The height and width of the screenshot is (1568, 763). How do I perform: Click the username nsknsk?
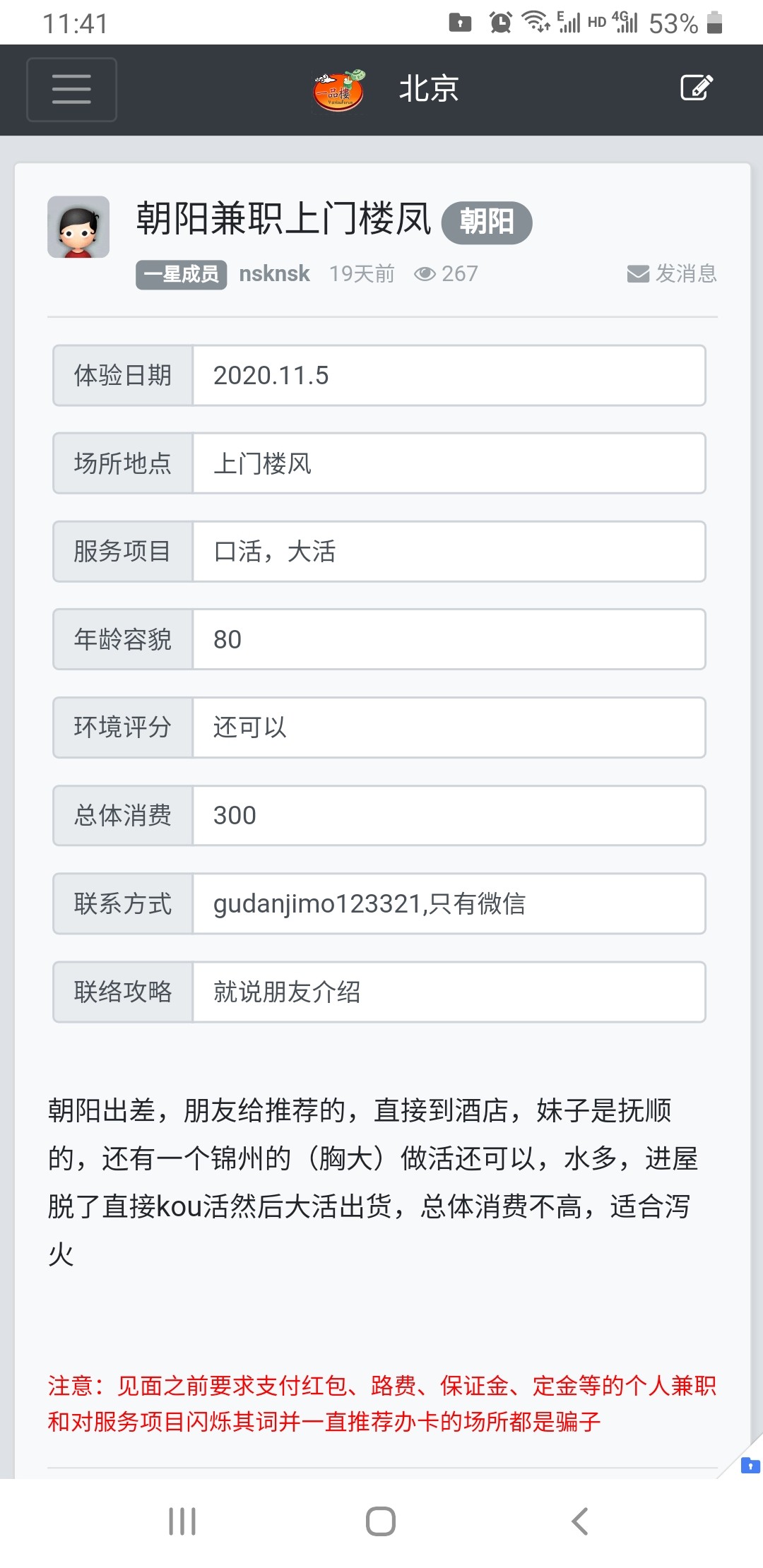[x=274, y=274]
